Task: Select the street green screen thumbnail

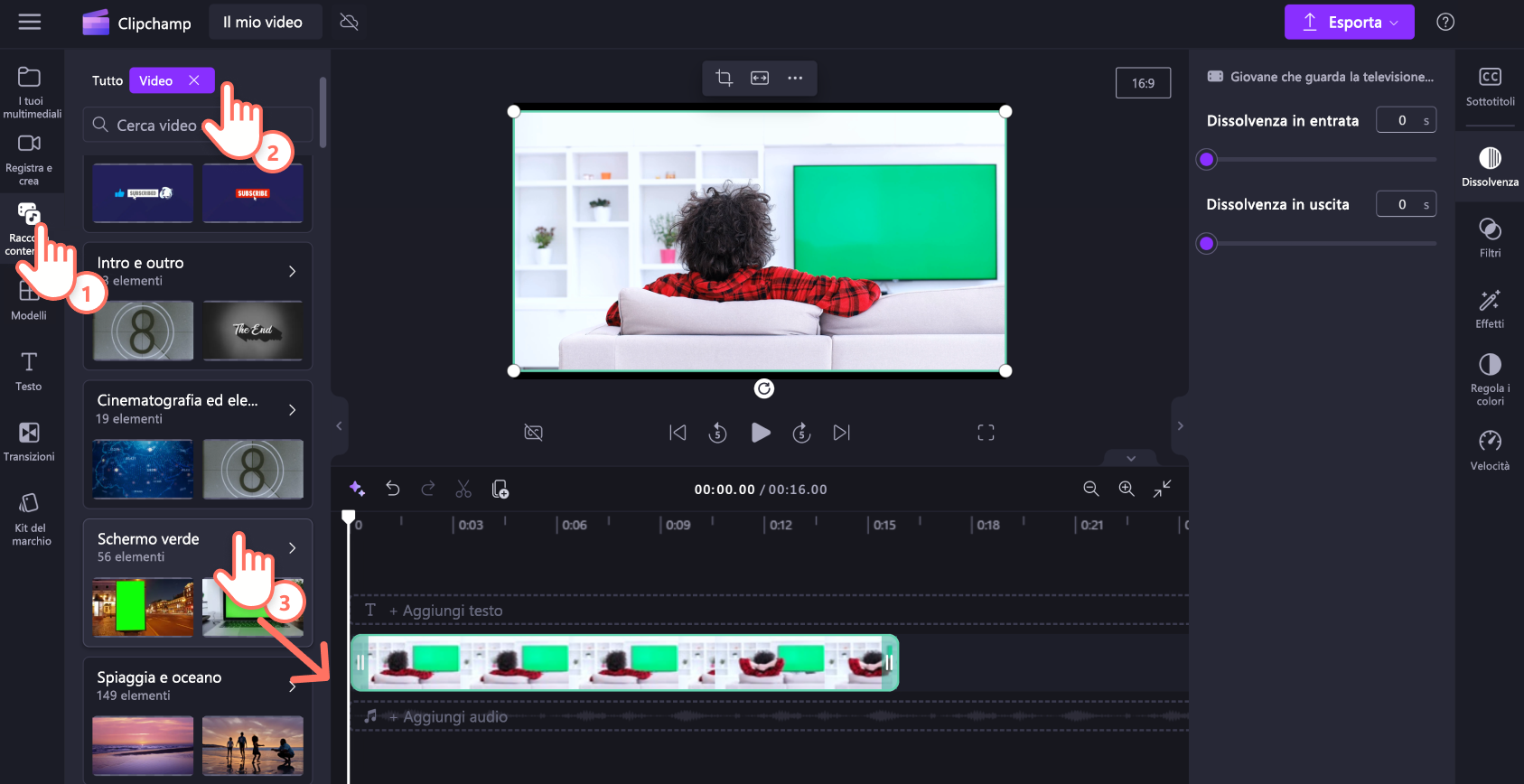Action: (143, 607)
